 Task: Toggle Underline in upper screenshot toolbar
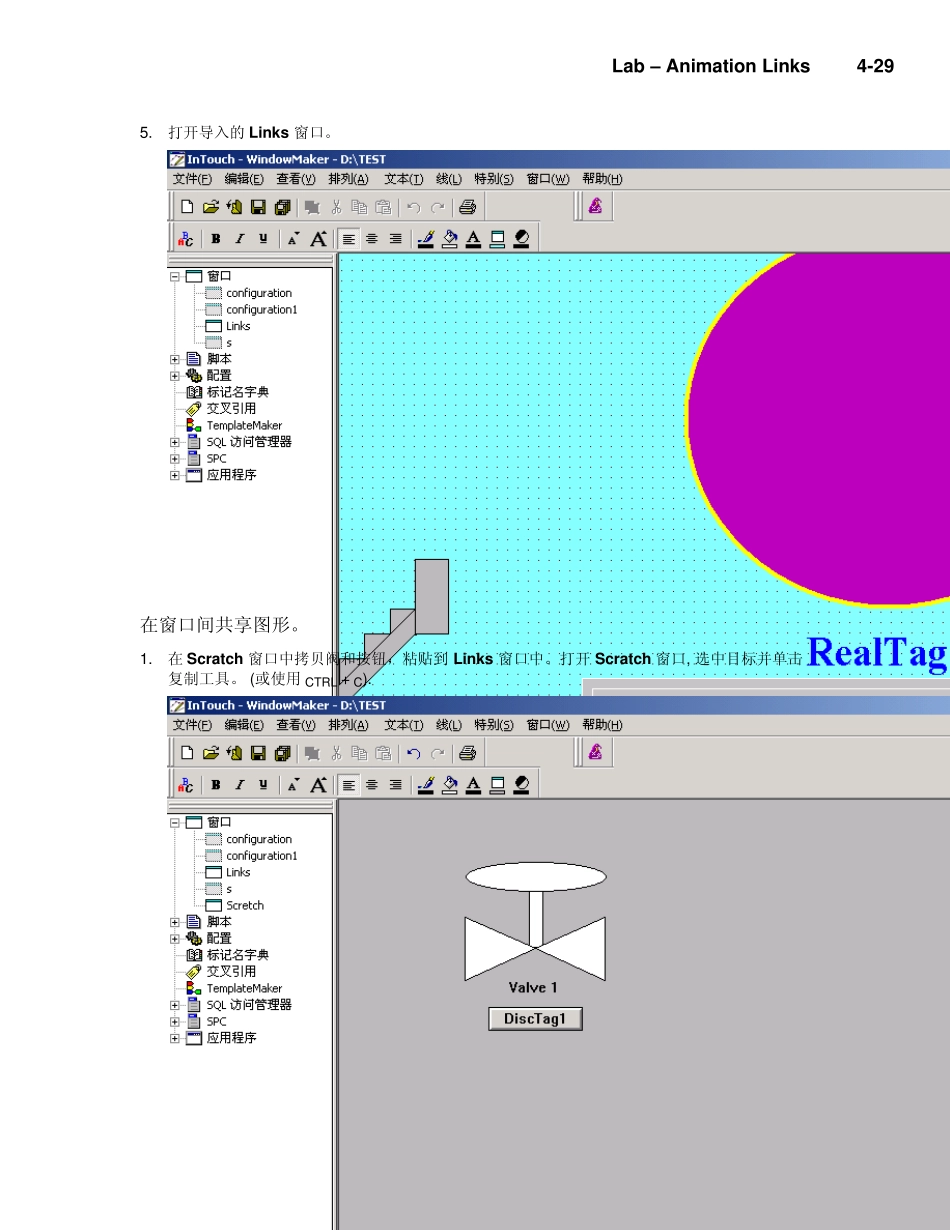(x=263, y=238)
